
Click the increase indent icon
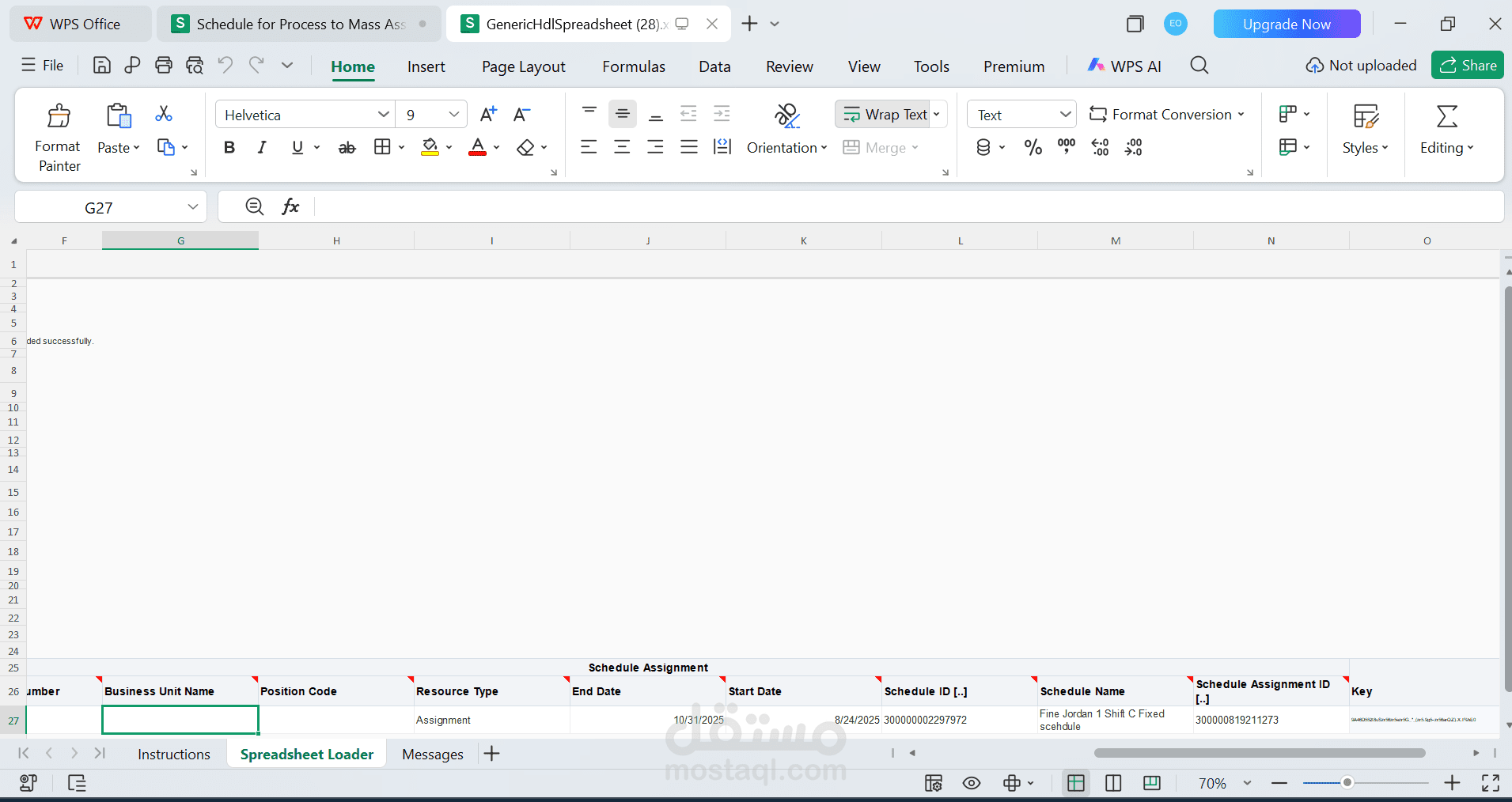[722, 114]
